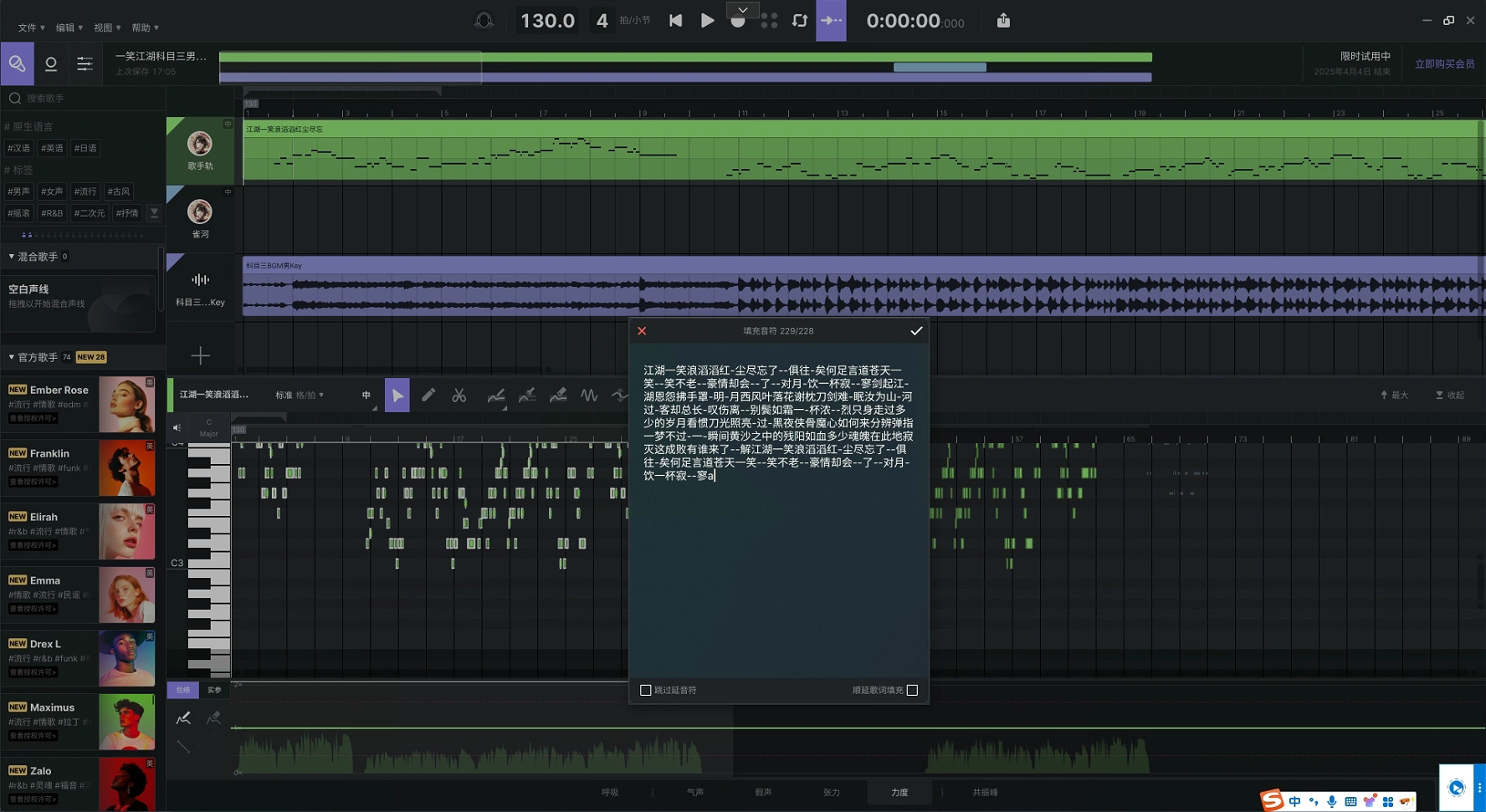
Task: Open the 标准 格/拍 snap dropdown
Action: coord(300,395)
